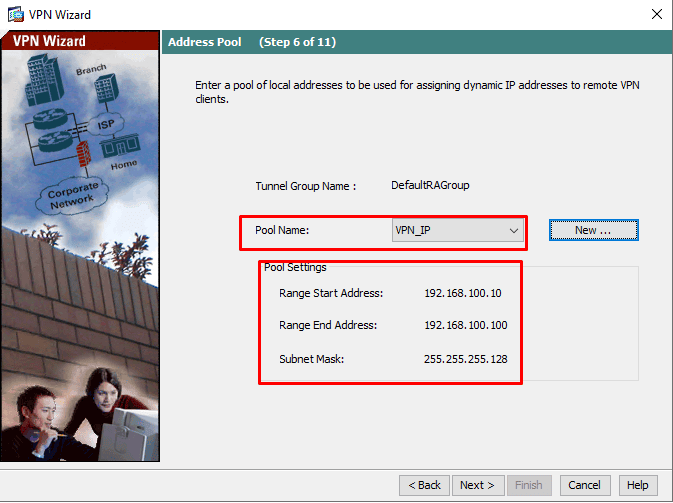This screenshot has height=503, width=673.
Task: Select the Subnet Mask value 255.255.255.128
Action: click(x=466, y=359)
